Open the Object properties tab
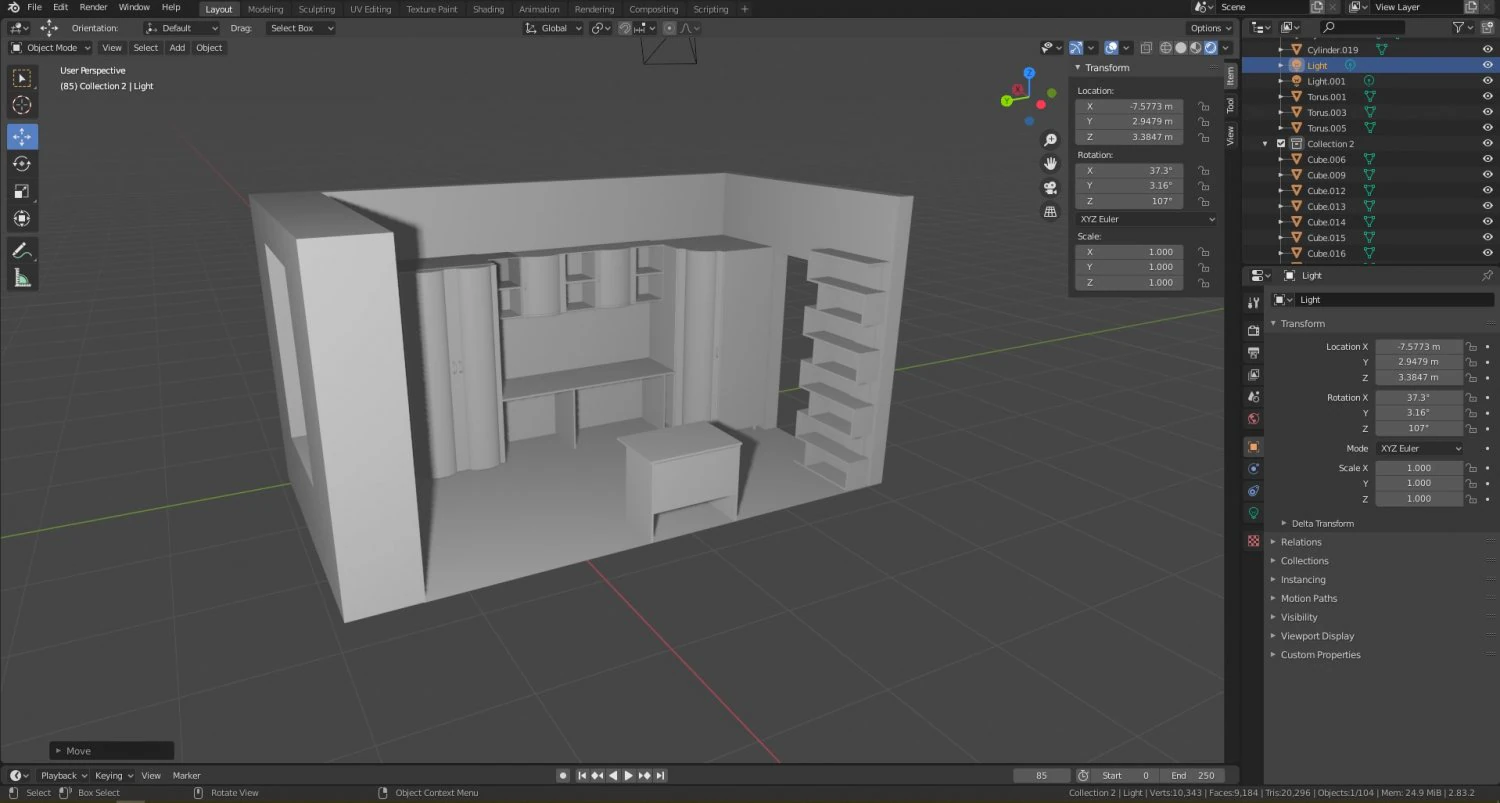The width and height of the screenshot is (1500, 803). [x=1254, y=446]
